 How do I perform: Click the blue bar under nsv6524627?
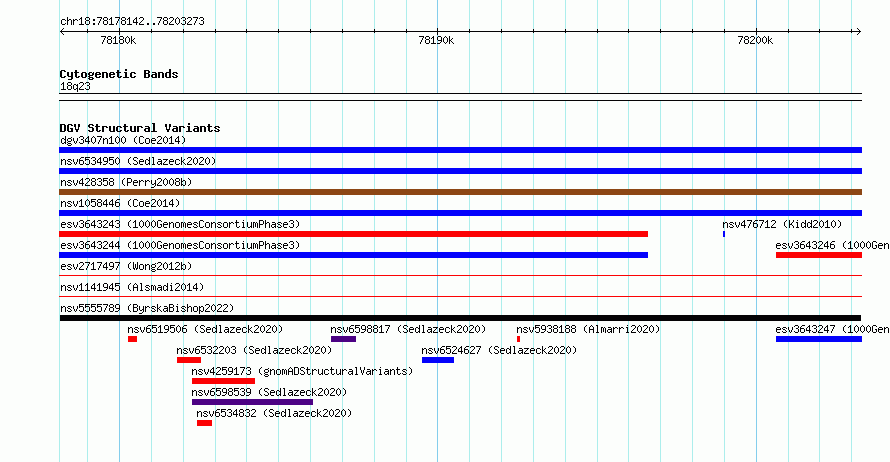[438, 360]
